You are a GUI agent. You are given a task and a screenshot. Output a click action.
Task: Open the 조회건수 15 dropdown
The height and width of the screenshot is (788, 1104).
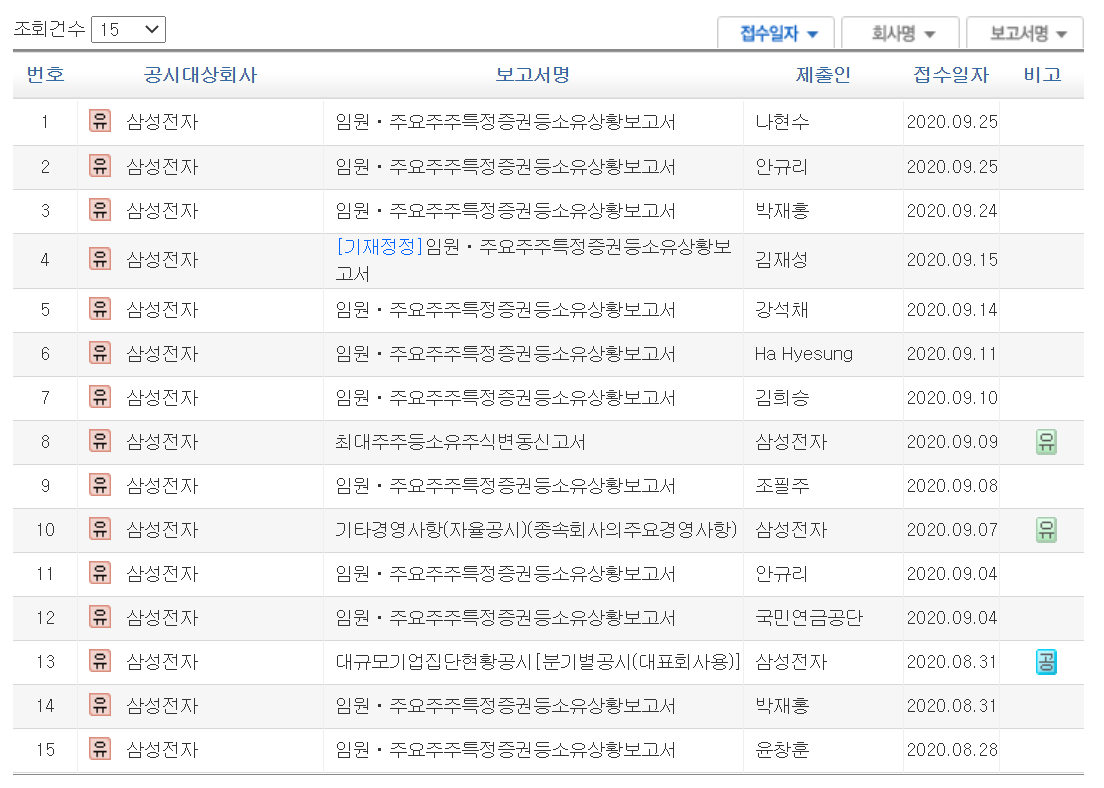128,30
